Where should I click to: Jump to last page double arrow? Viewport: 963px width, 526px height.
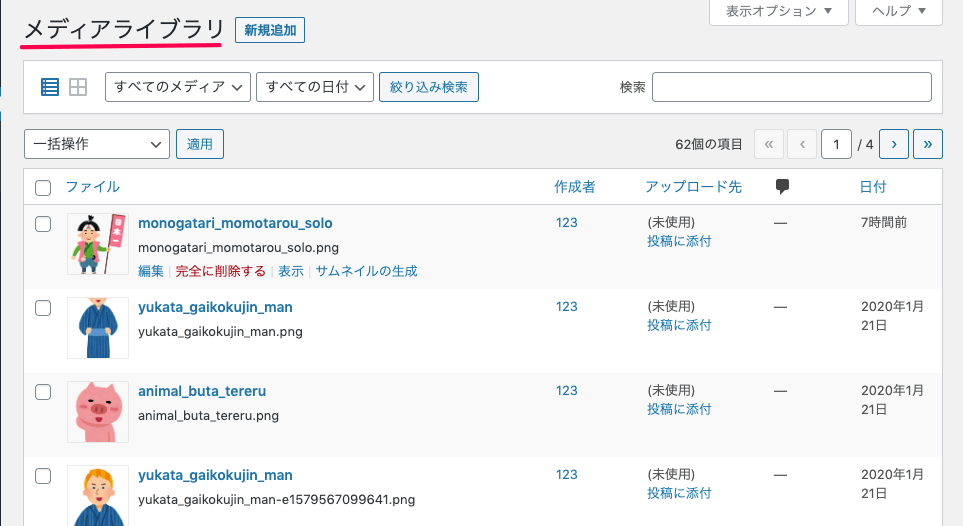point(927,144)
